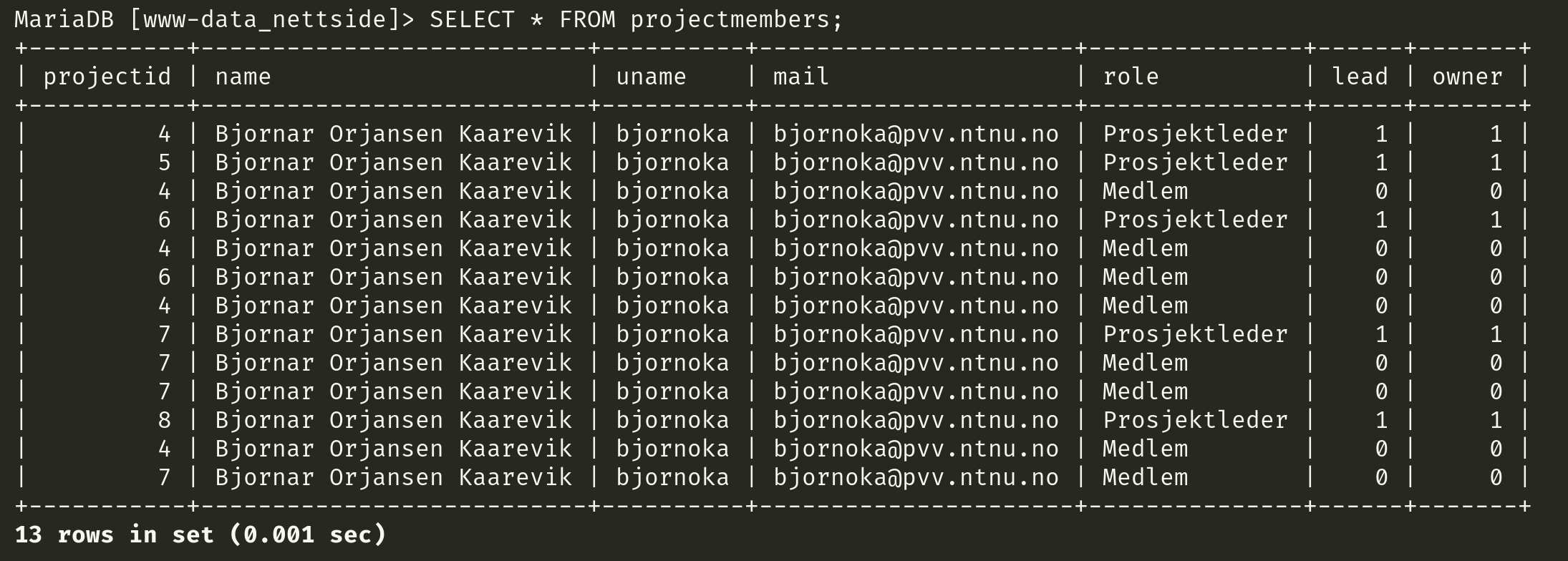Click the FROM keyword in the query

click(586, 19)
